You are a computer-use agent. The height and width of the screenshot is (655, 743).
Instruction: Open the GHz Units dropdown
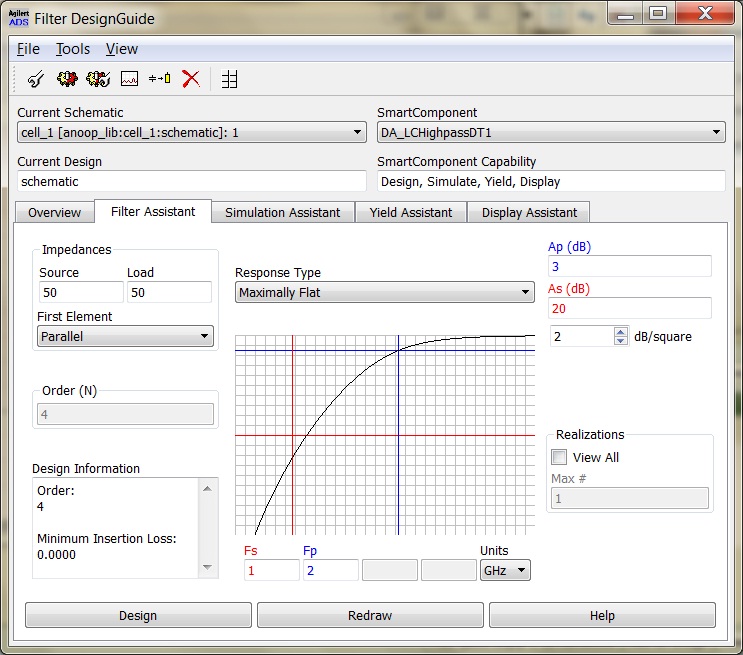point(505,570)
